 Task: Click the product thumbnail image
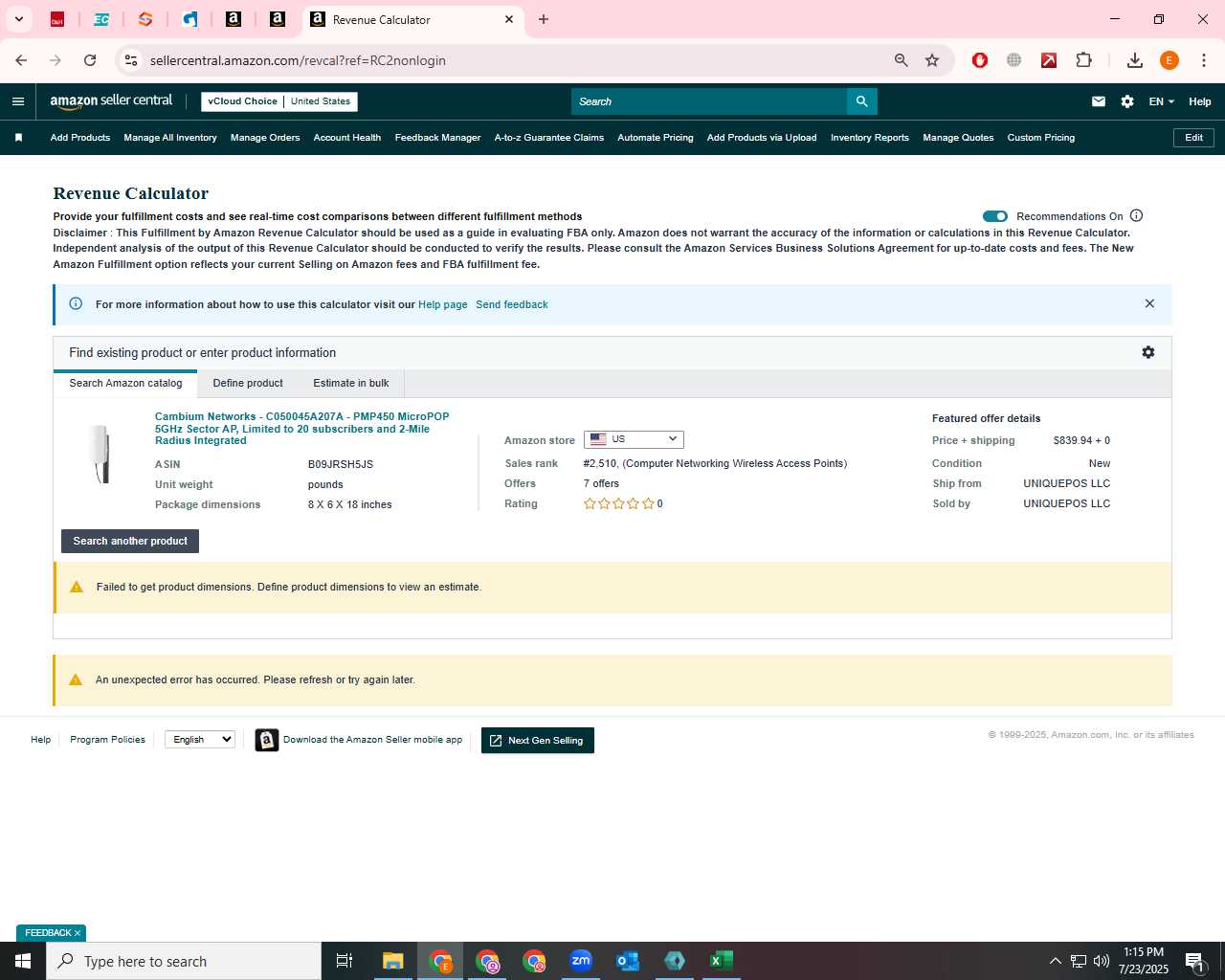[x=100, y=453]
